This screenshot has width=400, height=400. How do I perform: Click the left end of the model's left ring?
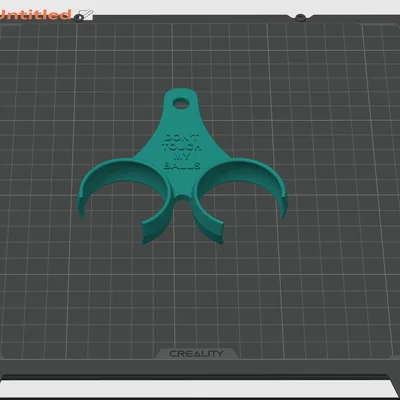81,206
